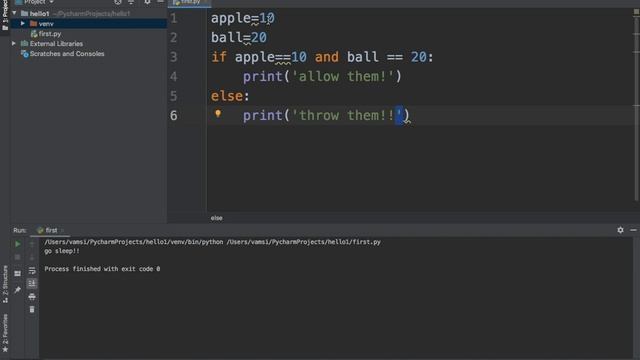Select first.py in the project tree
Screen dimensions: 640x360
(46, 34)
